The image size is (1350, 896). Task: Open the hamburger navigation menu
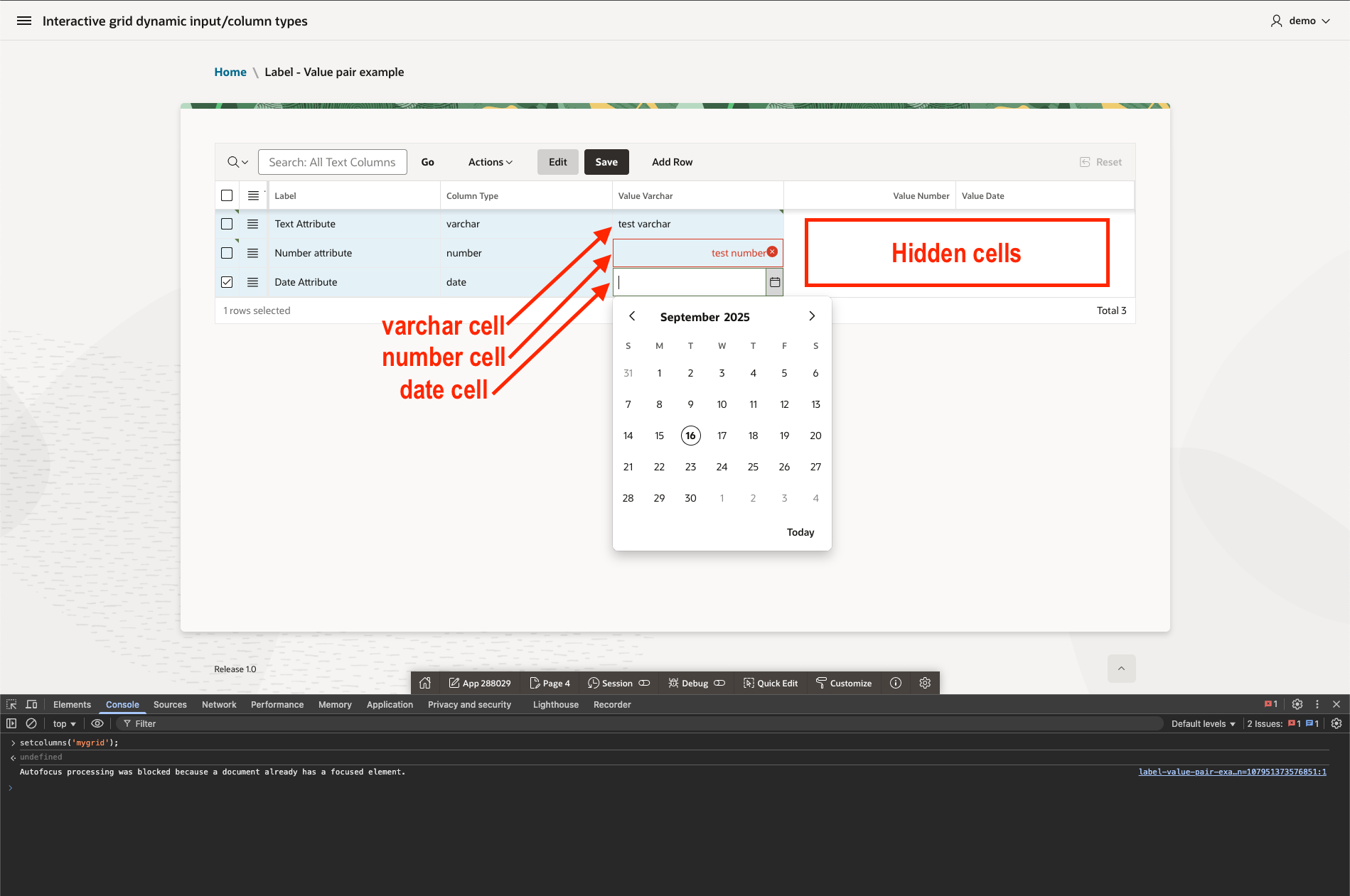pyautogui.click(x=24, y=21)
